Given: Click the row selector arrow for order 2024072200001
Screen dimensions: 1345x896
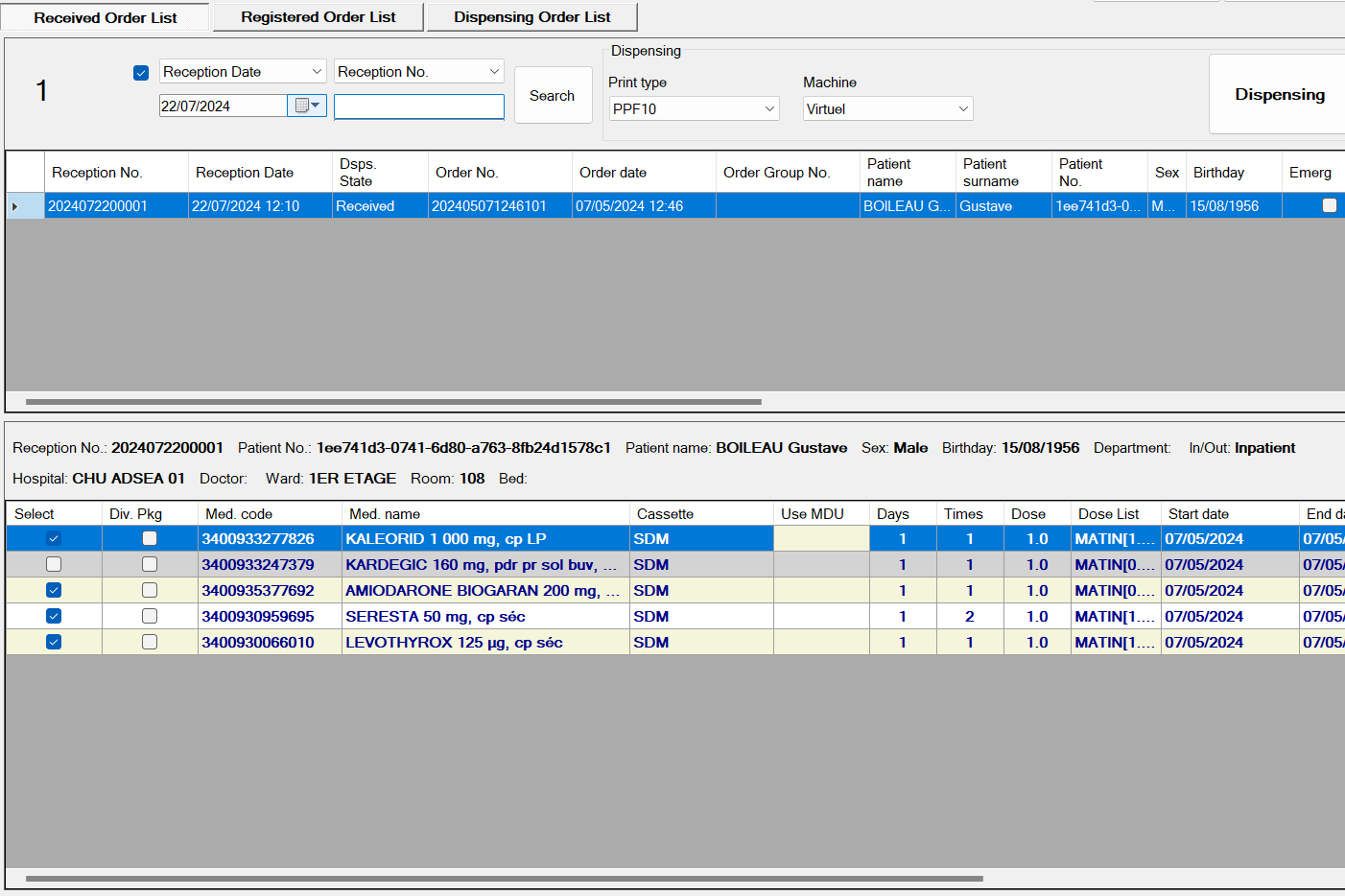Looking at the screenshot, I should [15, 206].
